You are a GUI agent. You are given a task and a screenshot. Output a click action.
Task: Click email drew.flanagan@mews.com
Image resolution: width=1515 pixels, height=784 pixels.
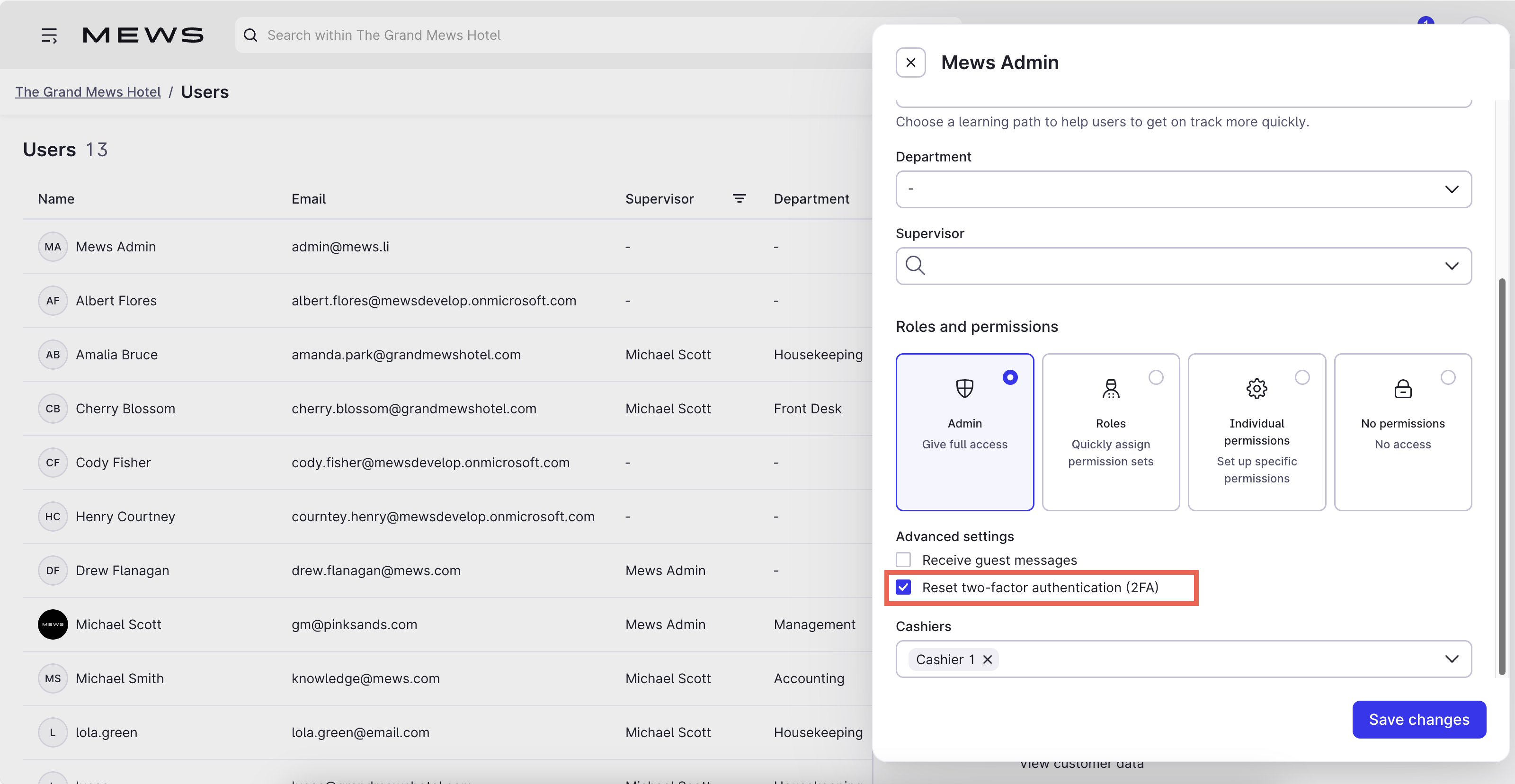click(x=376, y=570)
